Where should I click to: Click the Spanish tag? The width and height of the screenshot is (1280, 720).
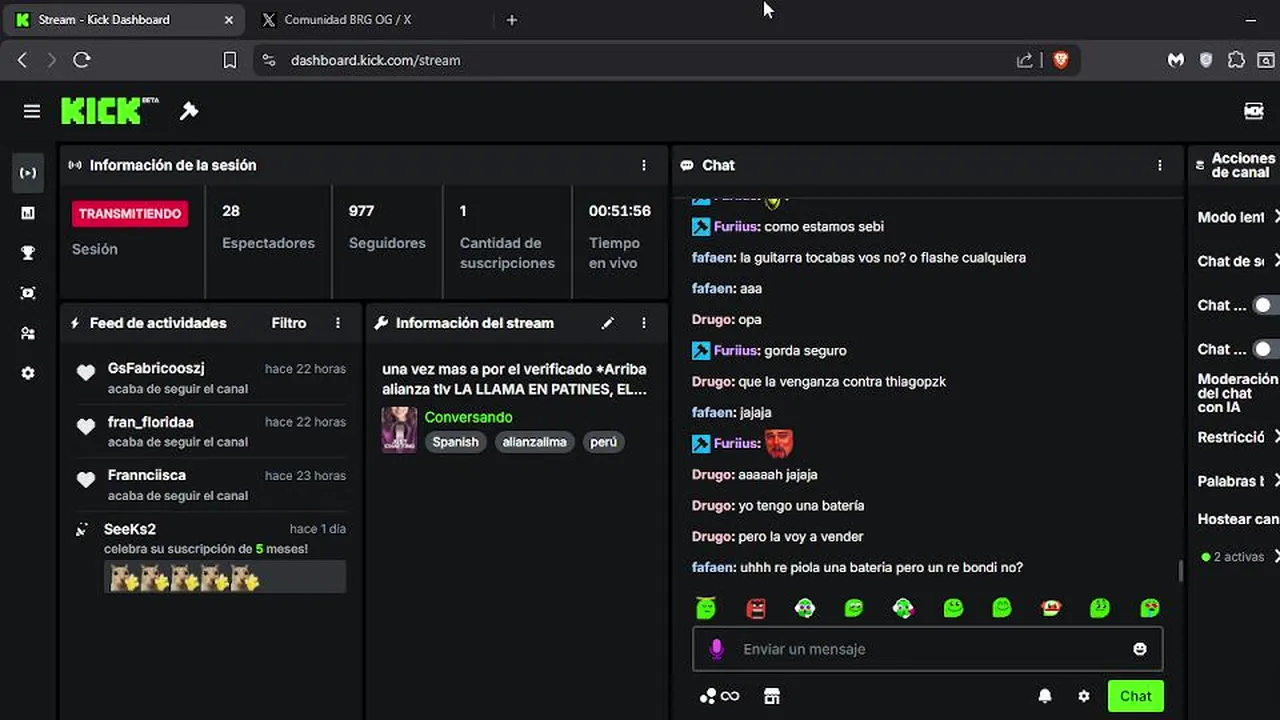(x=455, y=442)
